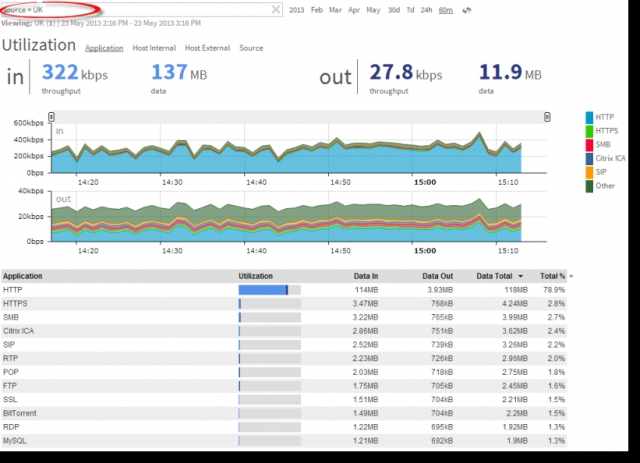The height and width of the screenshot is (463, 640).
Task: Click inside the outbound traffic chart area
Action: [x=298, y=216]
